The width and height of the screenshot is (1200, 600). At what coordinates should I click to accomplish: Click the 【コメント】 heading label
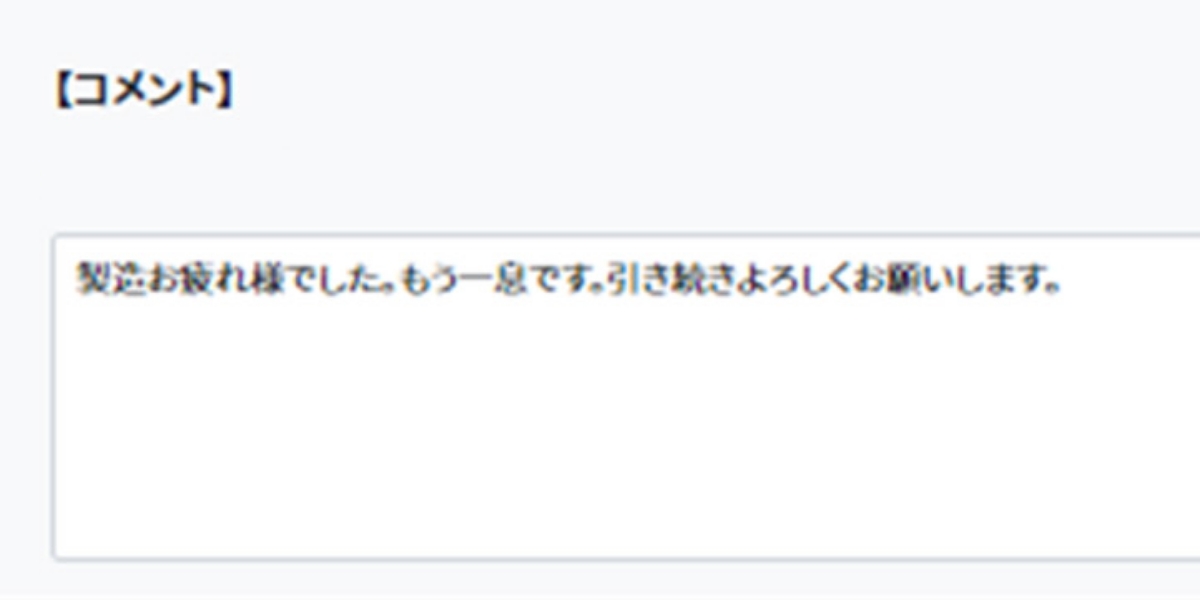(143, 91)
